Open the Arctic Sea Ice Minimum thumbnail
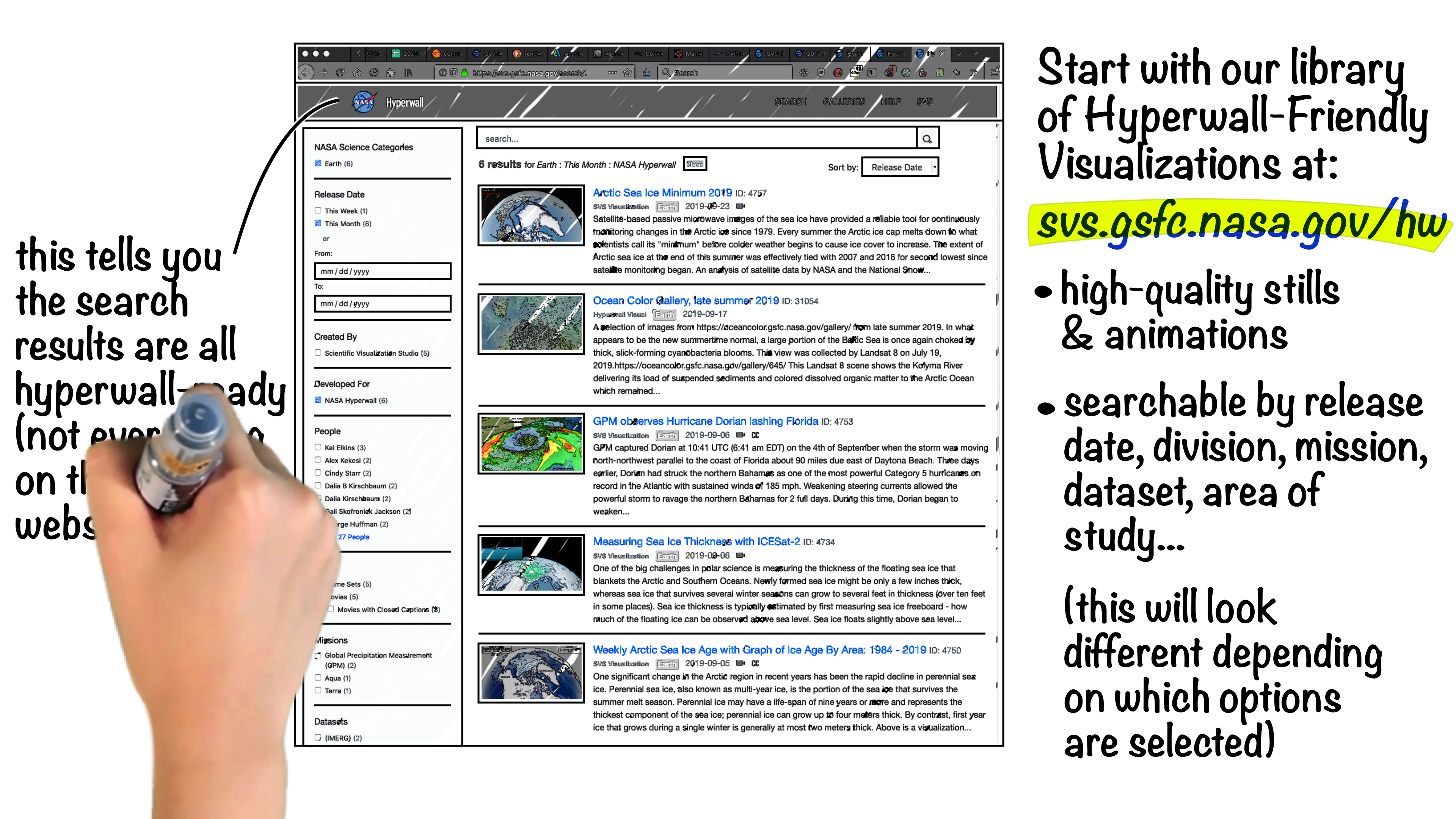 click(x=531, y=215)
